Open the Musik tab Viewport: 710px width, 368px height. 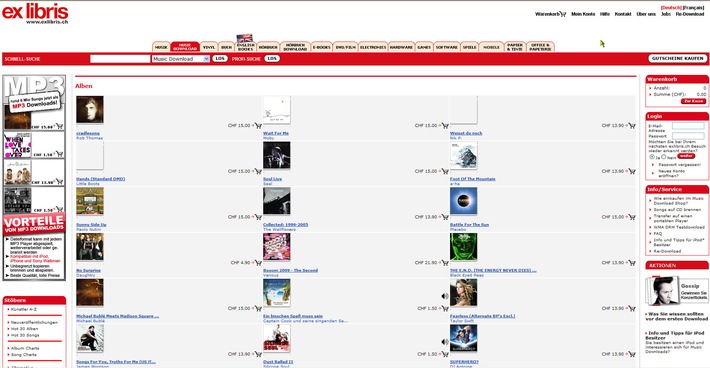click(161, 47)
